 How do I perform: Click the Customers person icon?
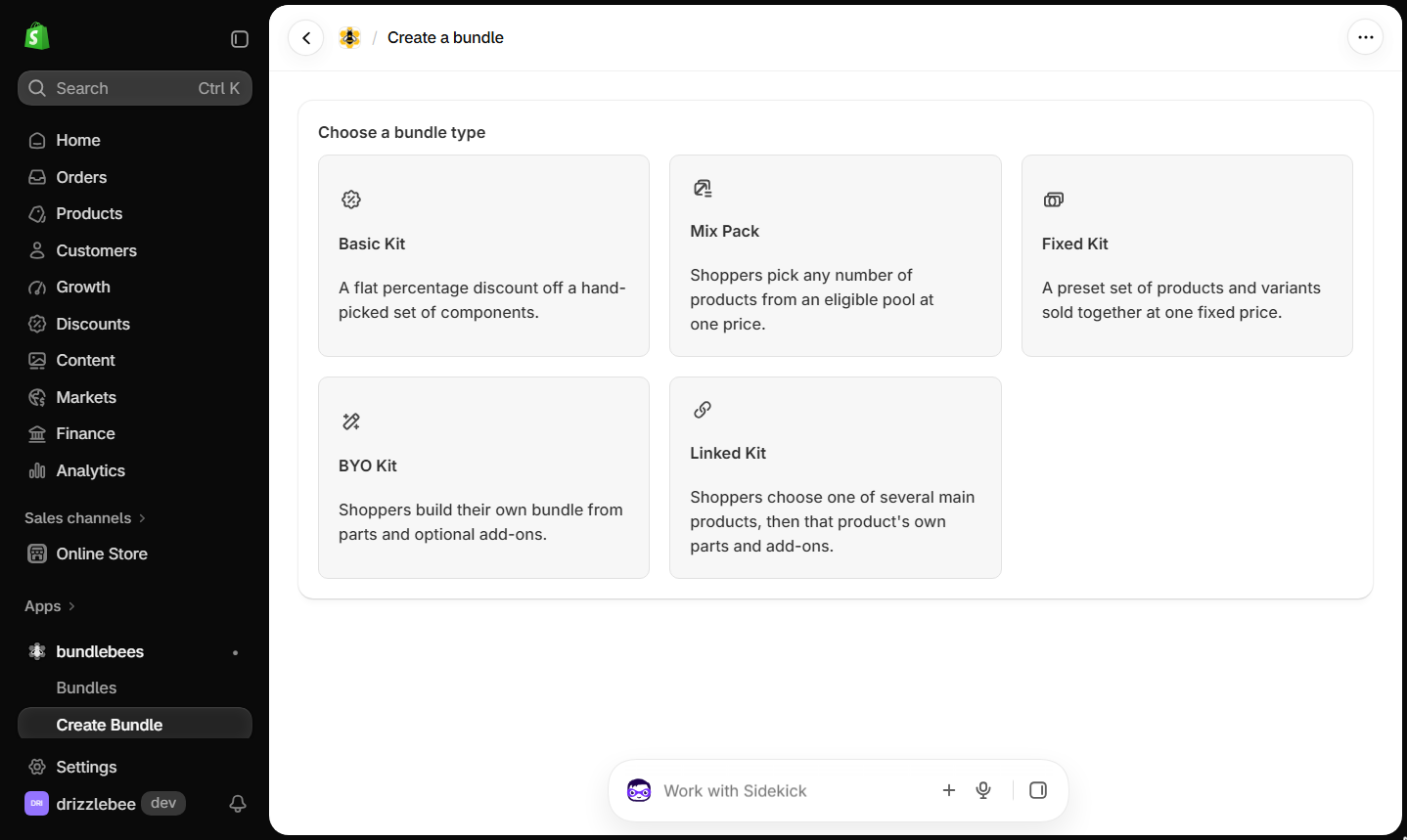[37, 250]
